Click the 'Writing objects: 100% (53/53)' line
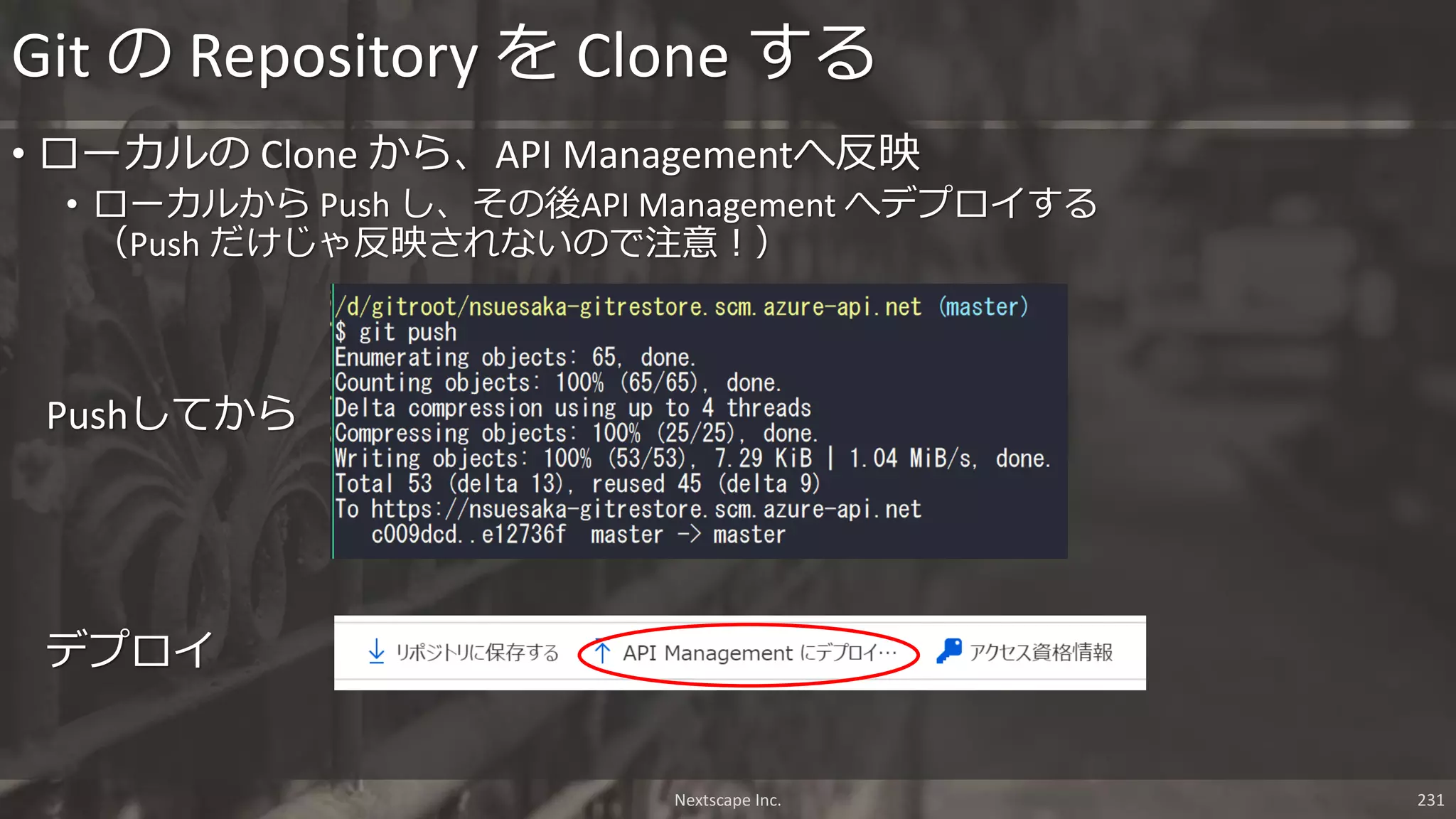This screenshot has width=1456, height=819. pyautogui.click(x=693, y=459)
